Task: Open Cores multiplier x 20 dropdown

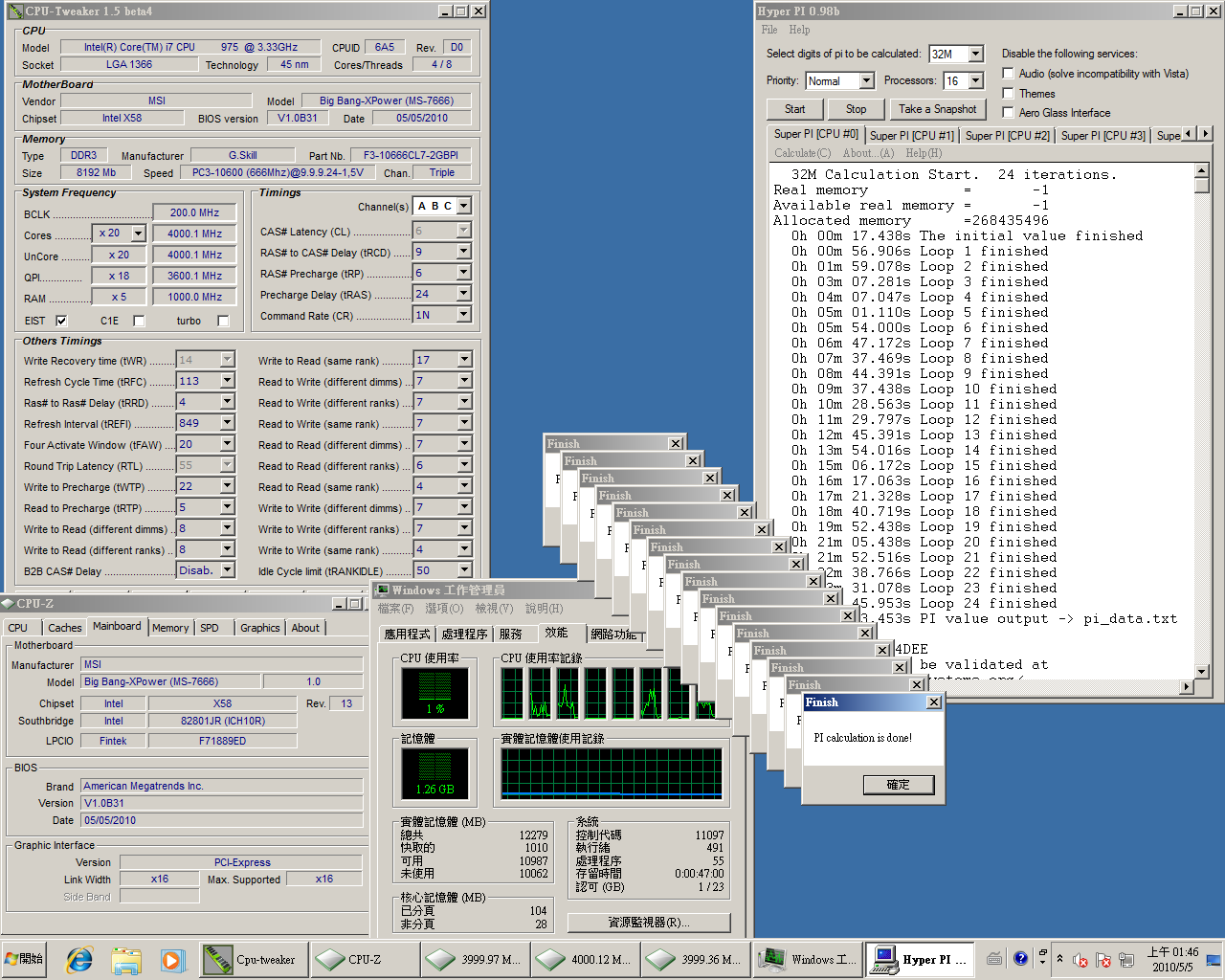Action: [x=138, y=234]
